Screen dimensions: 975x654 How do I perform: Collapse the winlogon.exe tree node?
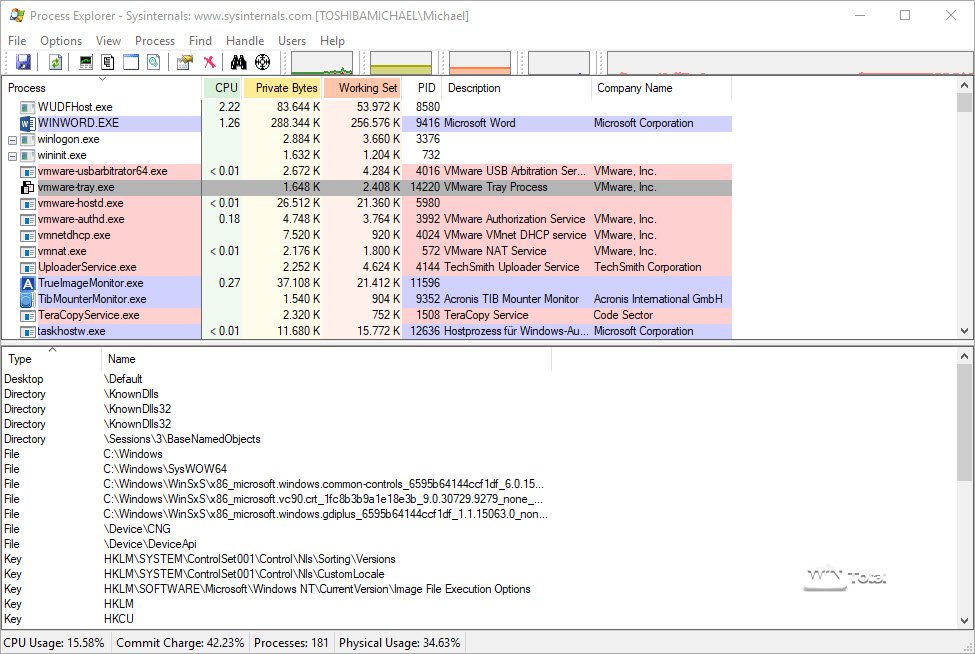click(x=13, y=139)
